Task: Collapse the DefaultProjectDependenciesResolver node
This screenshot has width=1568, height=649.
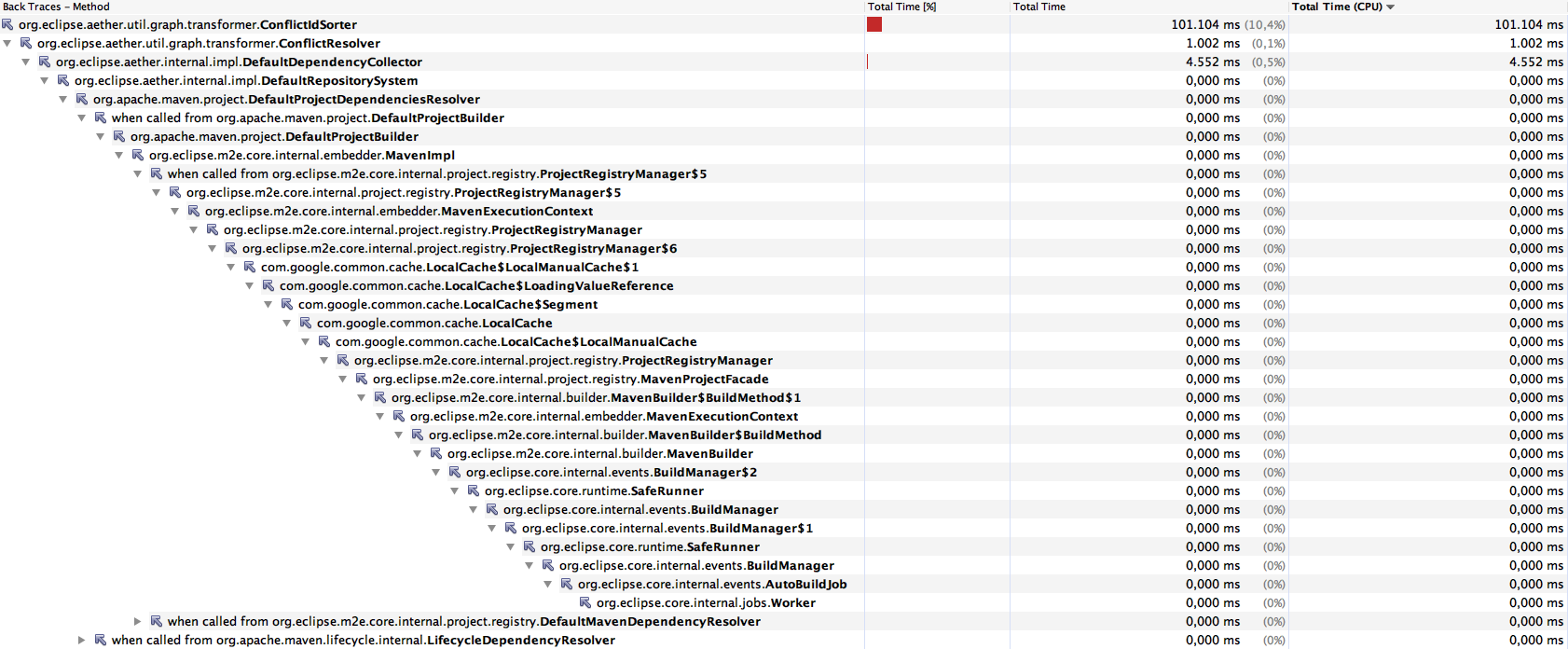Action: pos(63,99)
